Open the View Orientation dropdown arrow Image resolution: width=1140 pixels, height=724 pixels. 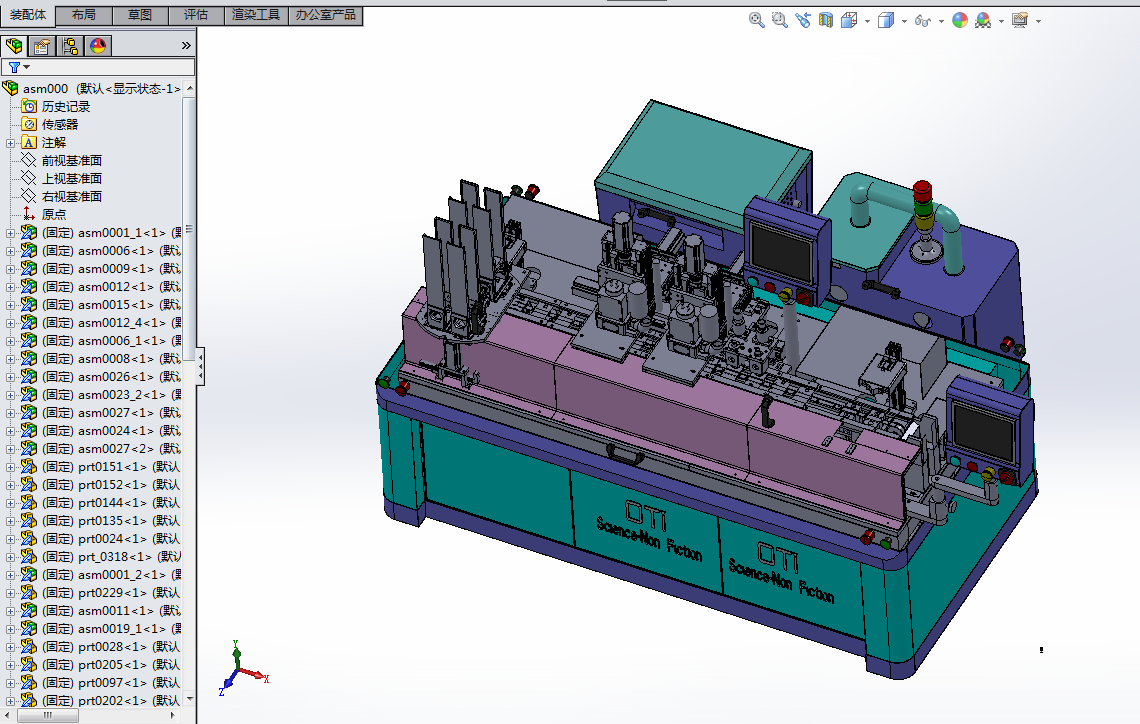pos(867,22)
